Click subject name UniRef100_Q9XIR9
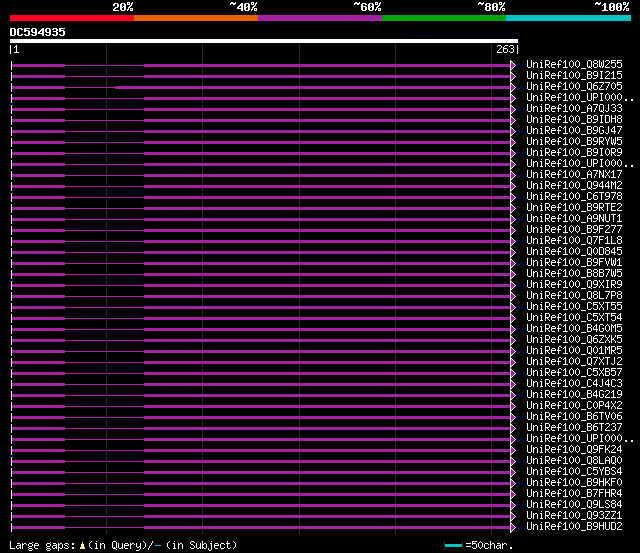Image resolution: width=640 pixels, height=553 pixels. pyautogui.click(x=574, y=285)
